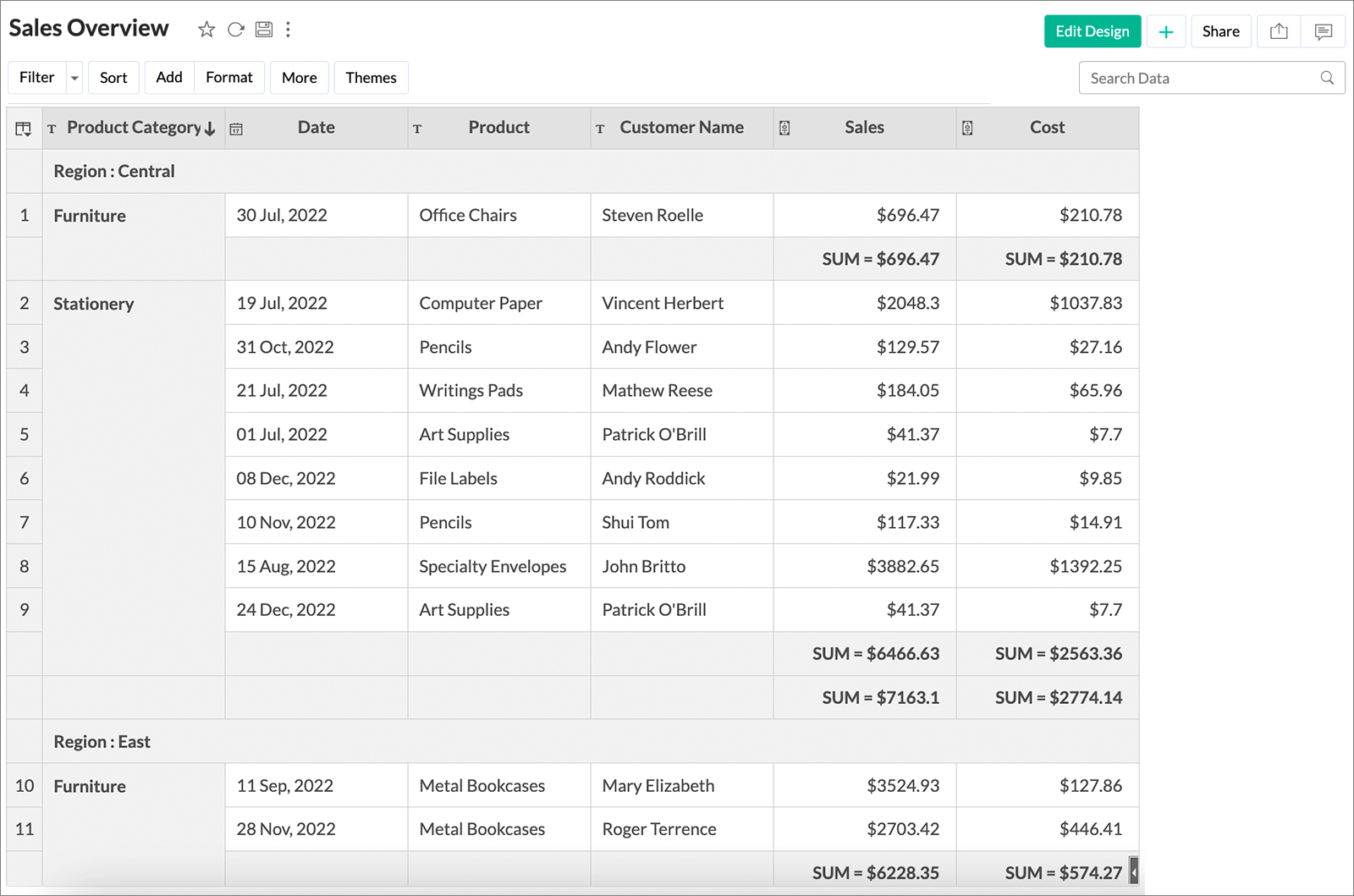The width and height of the screenshot is (1354, 896).
Task: Click the refresh icon beside the title
Action: [236, 30]
